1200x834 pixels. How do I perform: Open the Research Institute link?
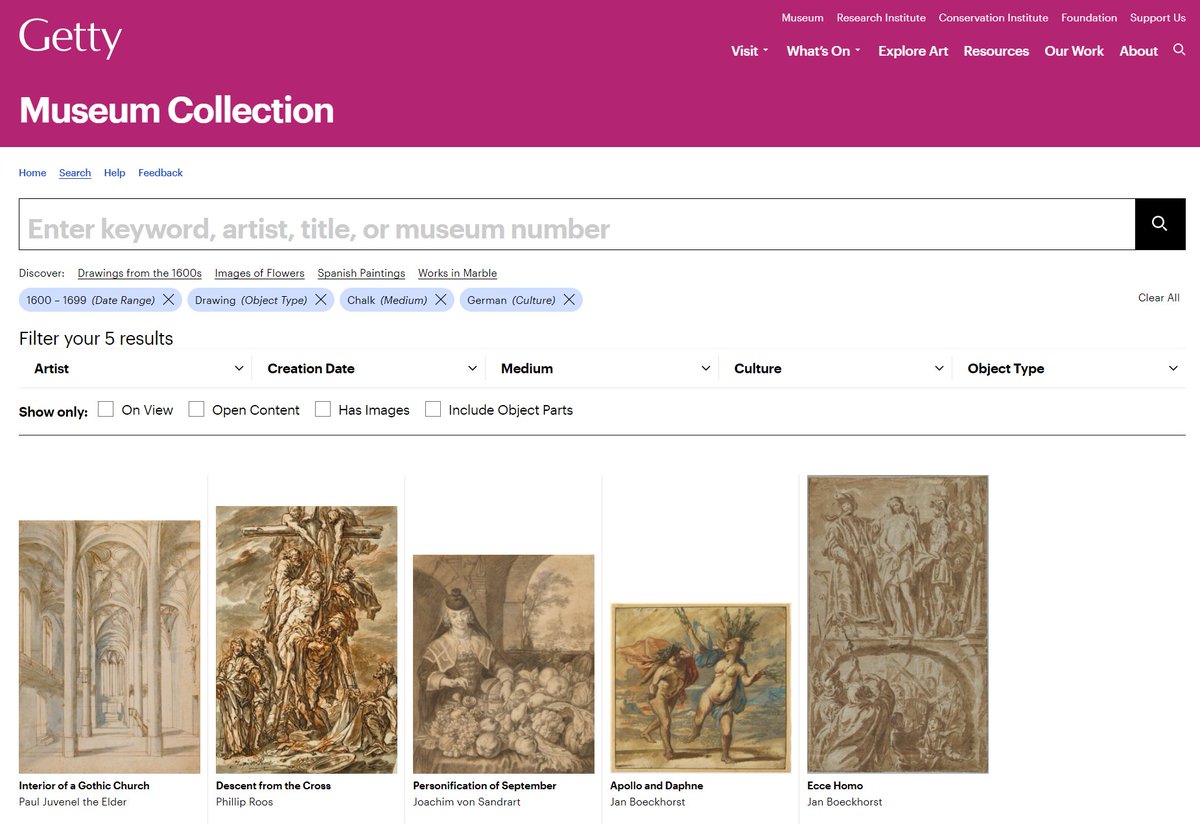coord(881,18)
